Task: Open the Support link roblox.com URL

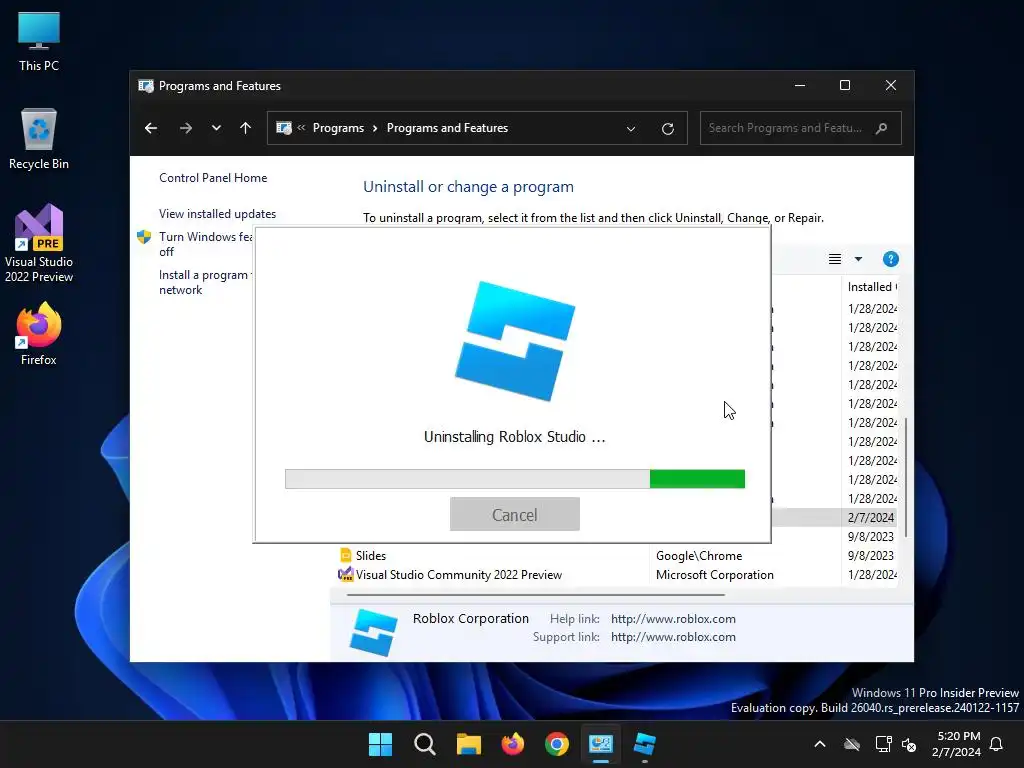Action: [673, 637]
